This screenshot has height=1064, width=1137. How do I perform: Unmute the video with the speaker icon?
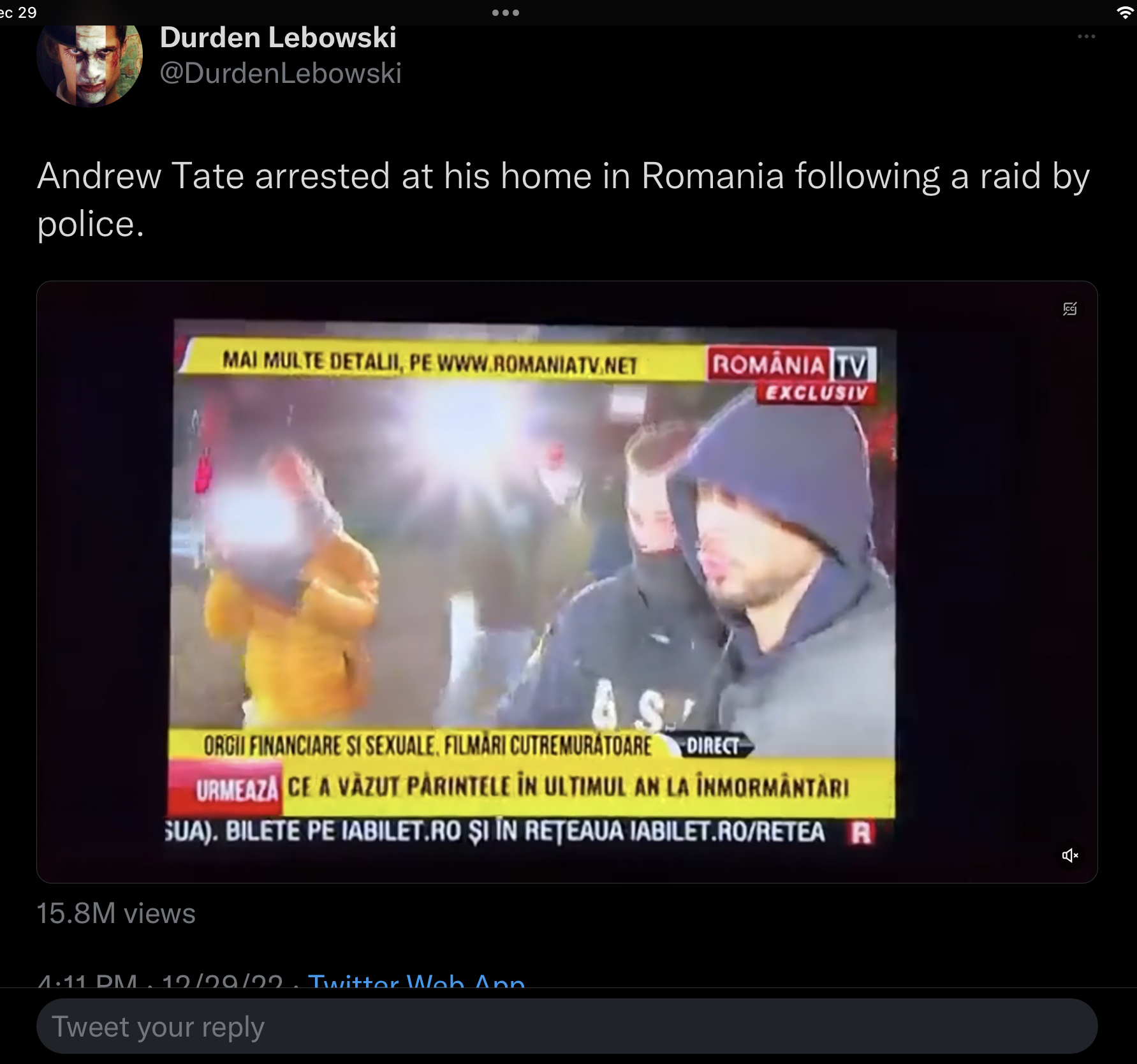(1070, 855)
